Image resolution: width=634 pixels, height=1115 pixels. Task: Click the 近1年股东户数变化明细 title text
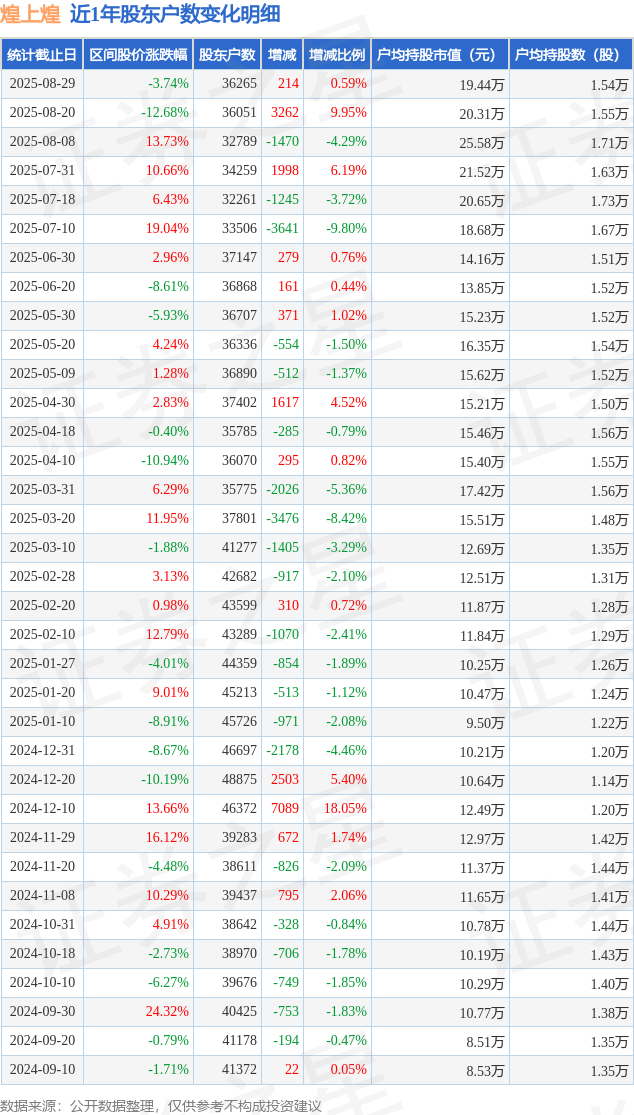tap(175, 14)
